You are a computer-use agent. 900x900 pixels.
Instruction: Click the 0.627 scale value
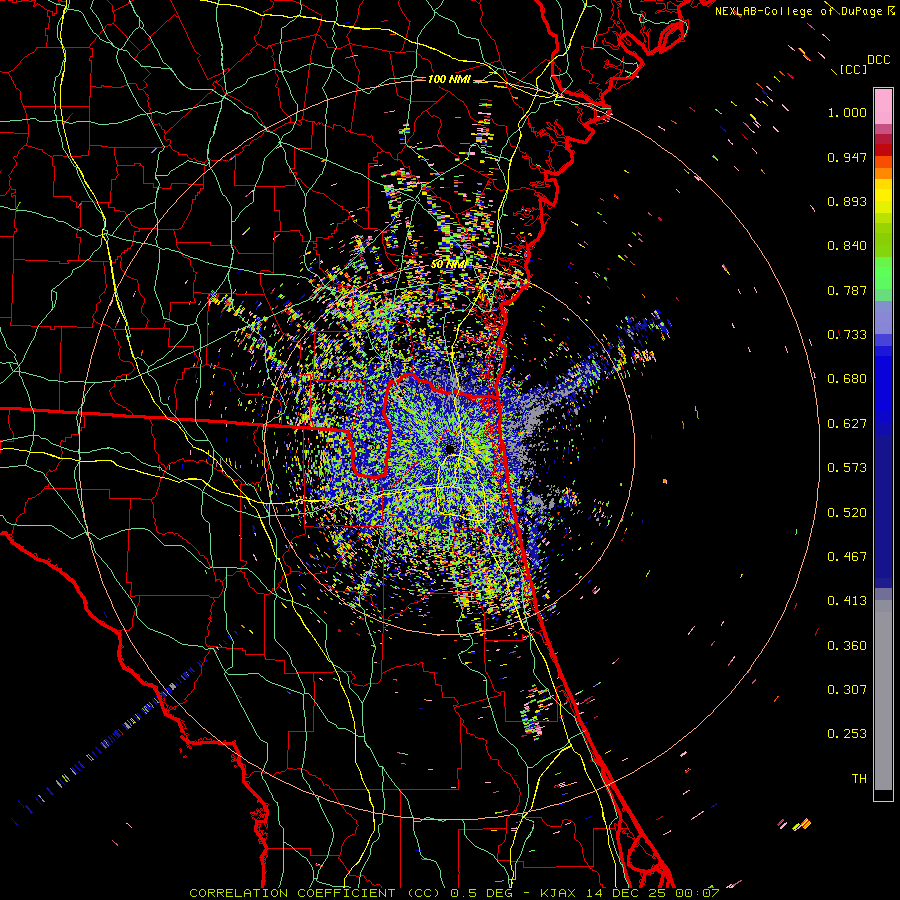(x=847, y=424)
